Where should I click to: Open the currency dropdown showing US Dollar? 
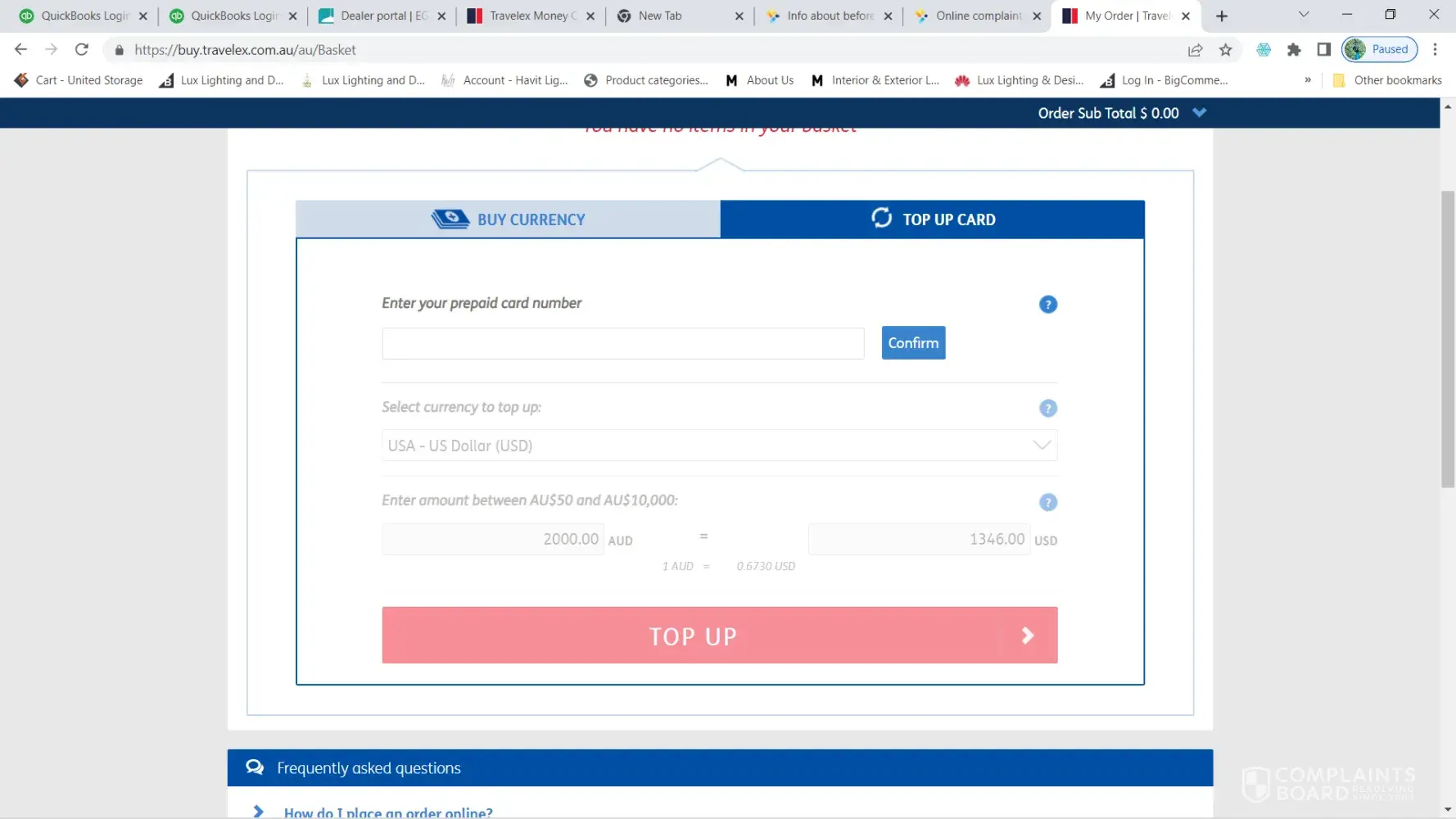click(719, 446)
